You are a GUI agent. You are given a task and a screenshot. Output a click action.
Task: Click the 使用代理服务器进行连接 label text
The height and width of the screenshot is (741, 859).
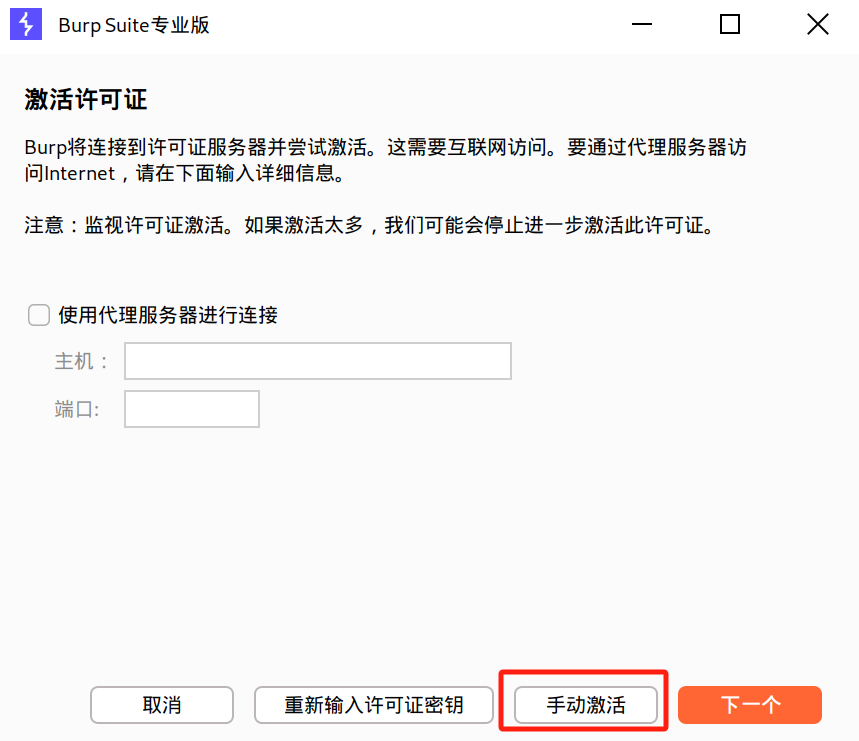tap(168, 315)
